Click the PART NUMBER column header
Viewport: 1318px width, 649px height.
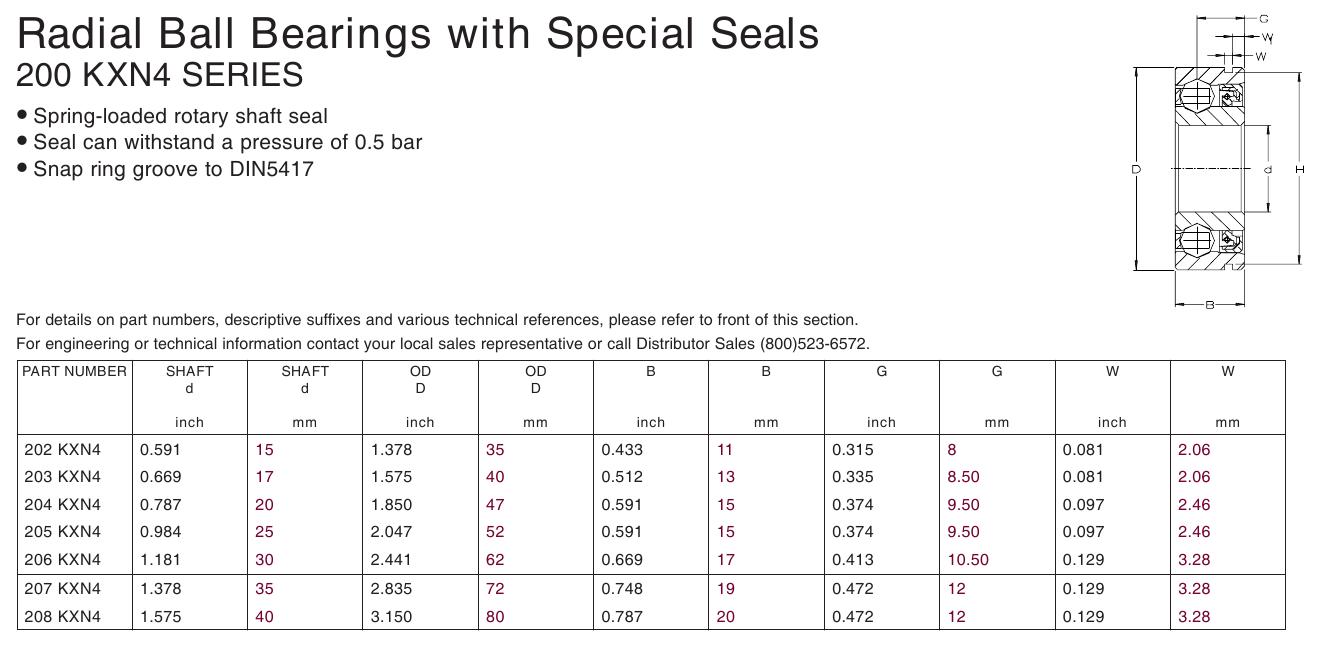75,371
